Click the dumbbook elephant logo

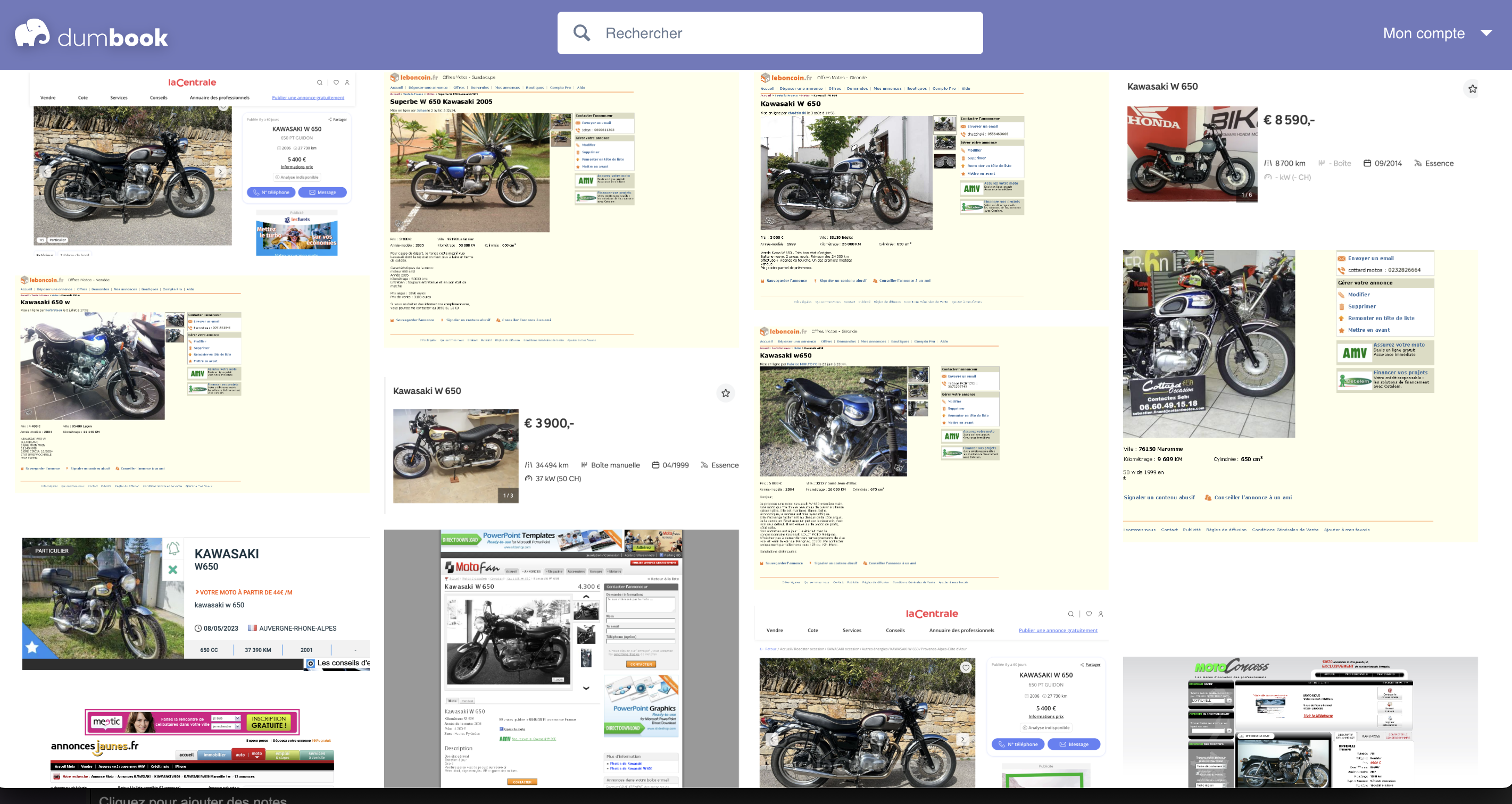(x=32, y=33)
